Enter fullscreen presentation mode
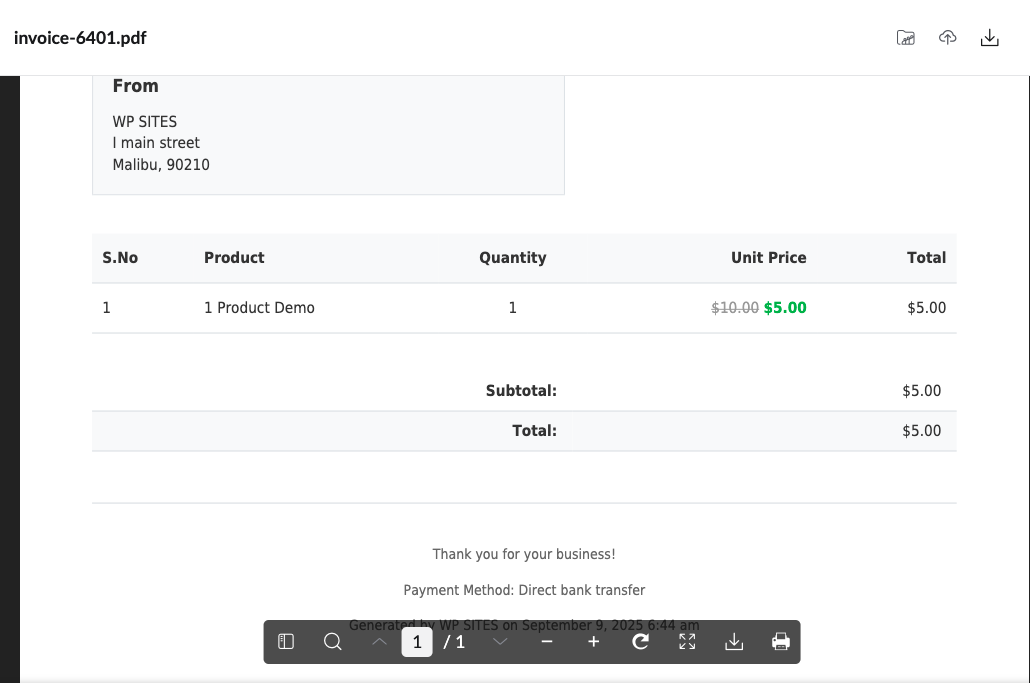This screenshot has width=1030, height=683. [687, 642]
